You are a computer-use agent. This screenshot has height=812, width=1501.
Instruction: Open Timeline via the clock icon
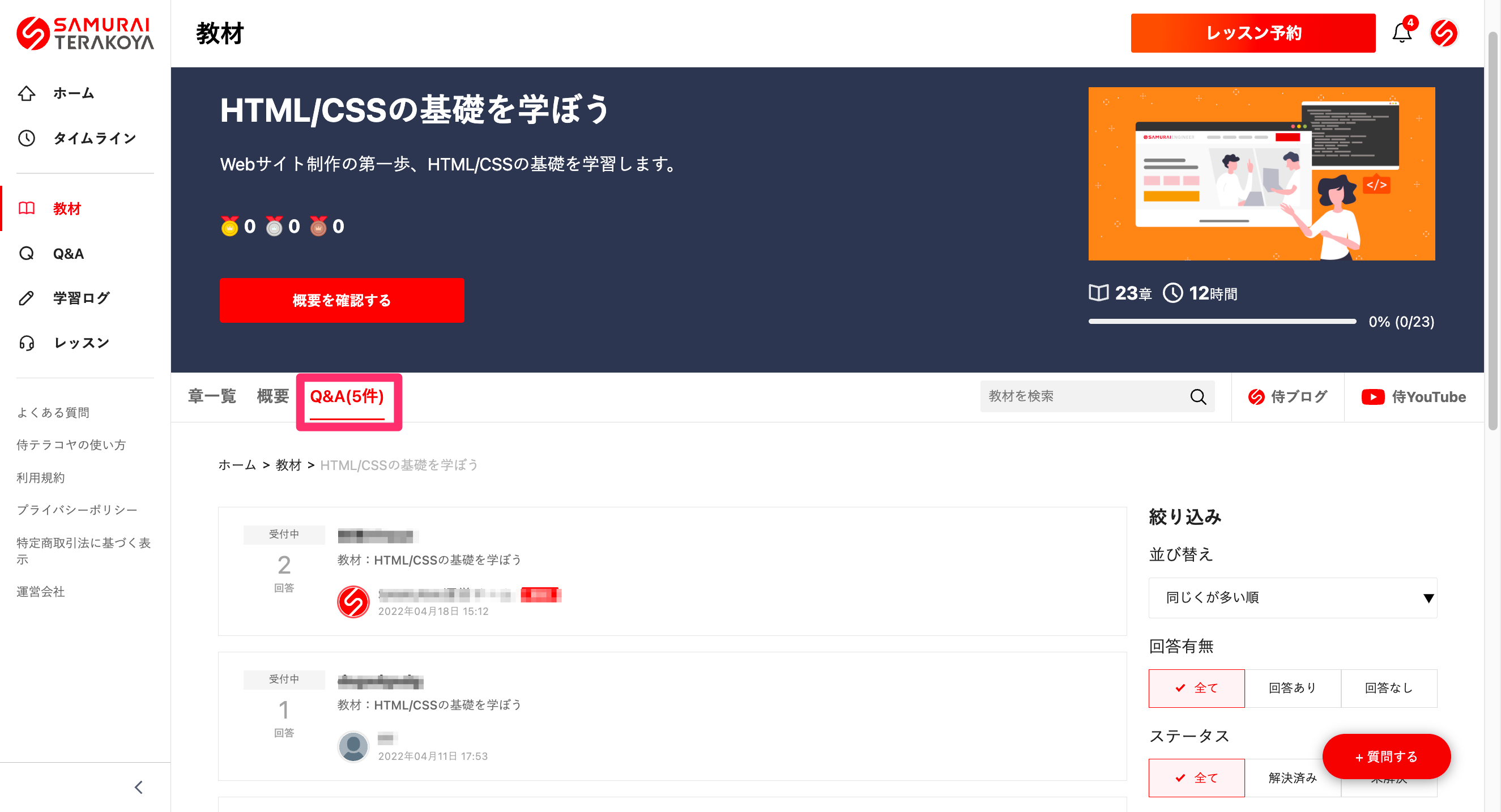tap(27, 138)
